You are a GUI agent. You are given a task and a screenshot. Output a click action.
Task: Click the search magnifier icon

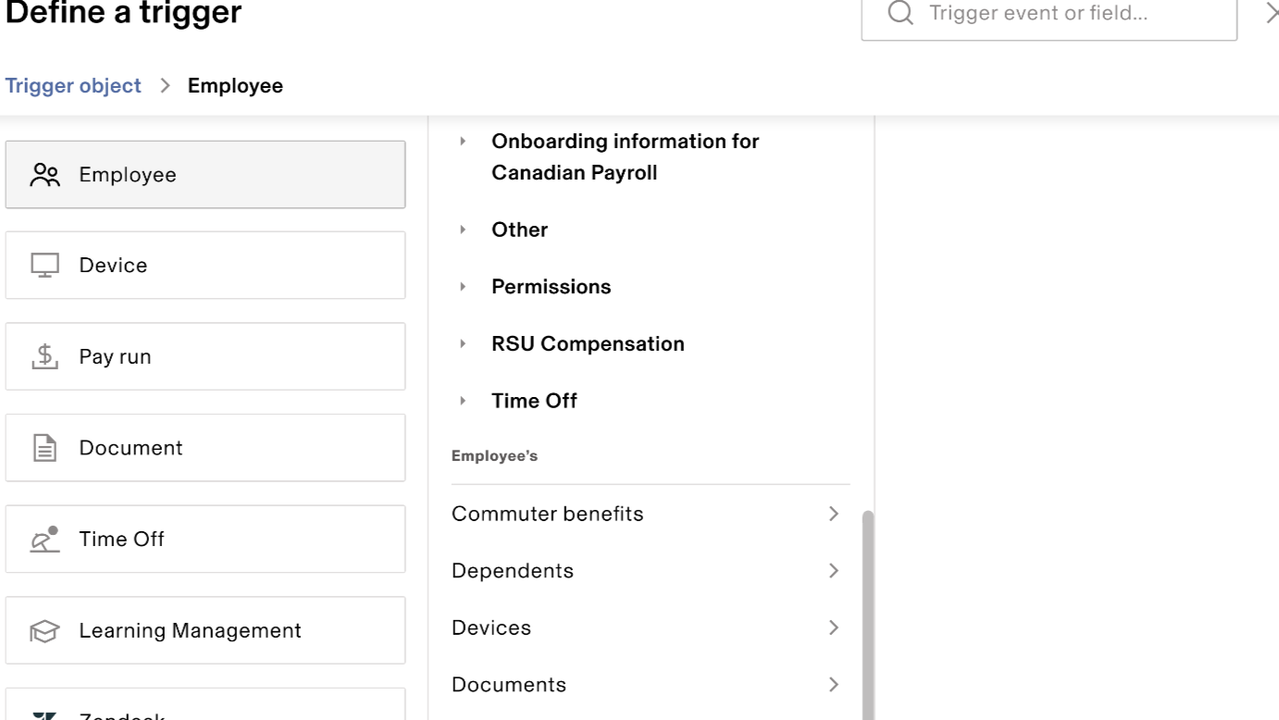899,13
